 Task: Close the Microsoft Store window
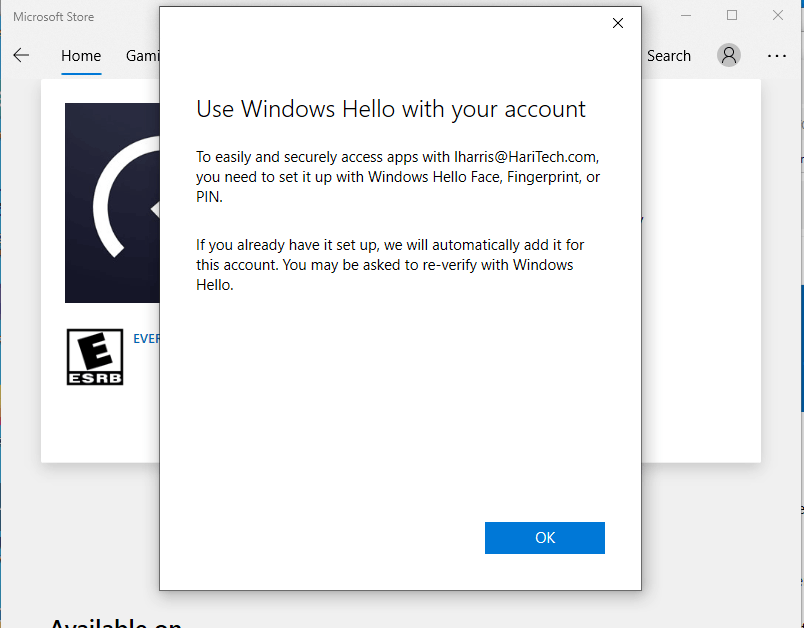778,16
